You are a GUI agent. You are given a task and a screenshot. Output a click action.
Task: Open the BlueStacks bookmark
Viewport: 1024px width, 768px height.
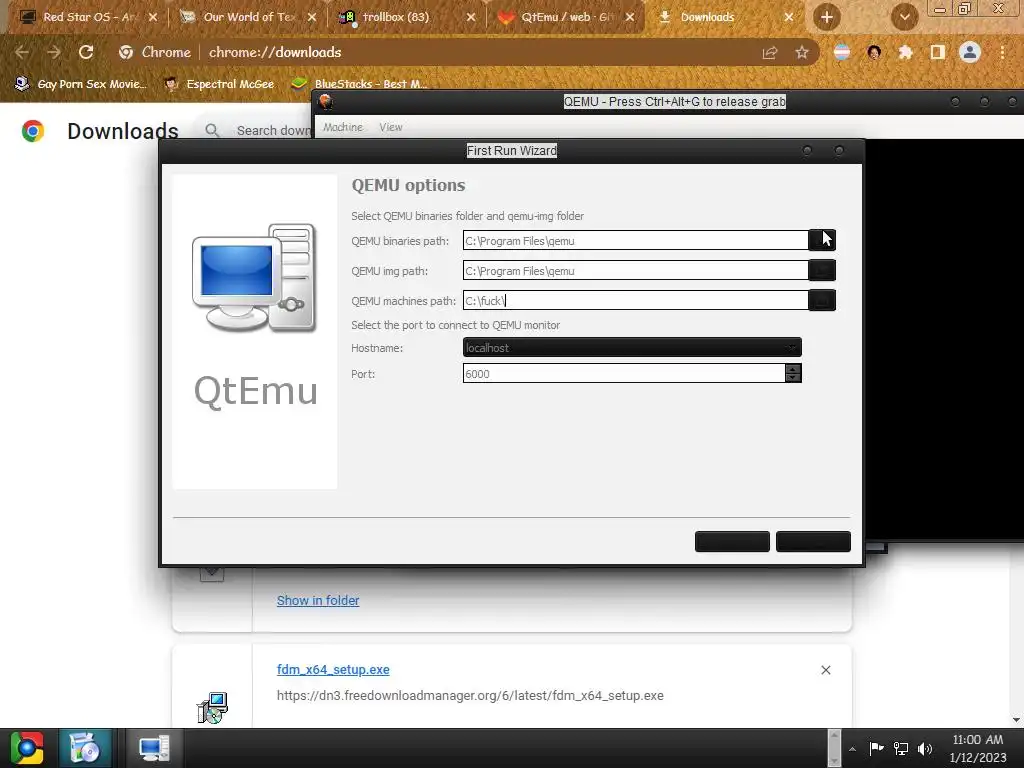360,84
